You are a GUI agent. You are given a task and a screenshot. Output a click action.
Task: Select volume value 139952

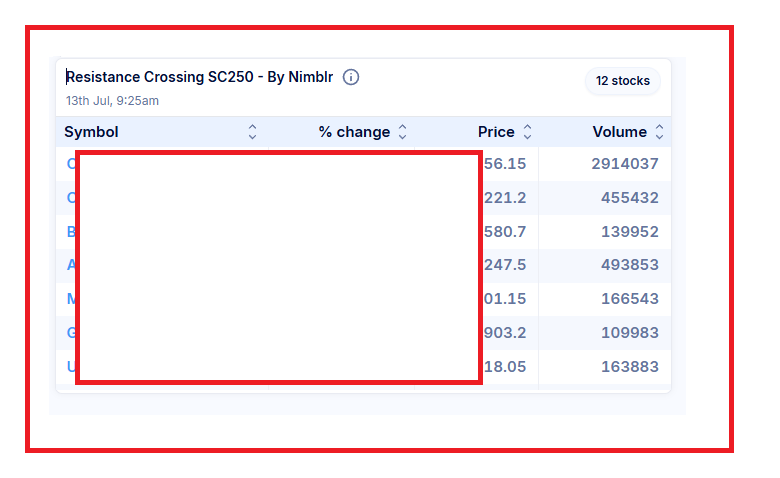tap(630, 232)
